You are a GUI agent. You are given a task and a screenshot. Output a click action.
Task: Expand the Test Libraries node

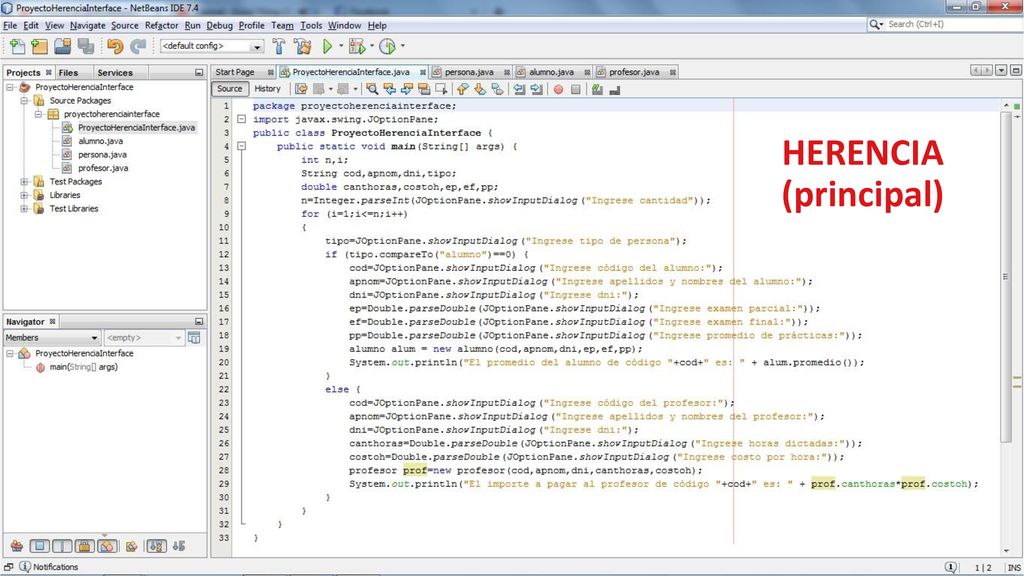click(x=24, y=209)
